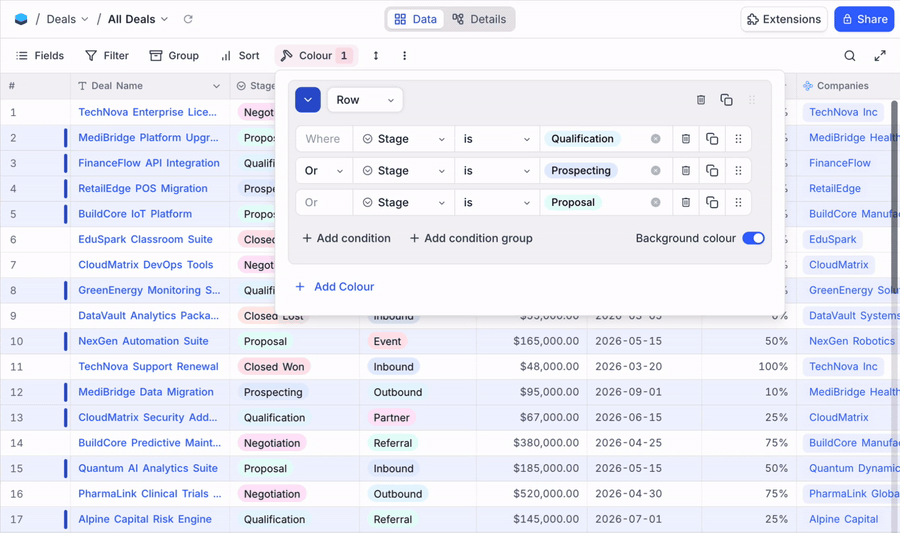Click the refresh icon beside All Deals
This screenshot has width=900, height=533.
188,19
